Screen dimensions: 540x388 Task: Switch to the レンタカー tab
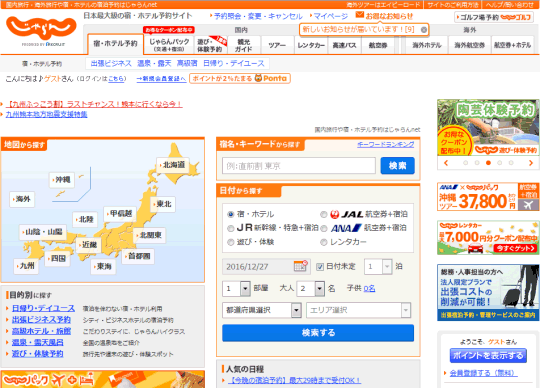[311, 45]
